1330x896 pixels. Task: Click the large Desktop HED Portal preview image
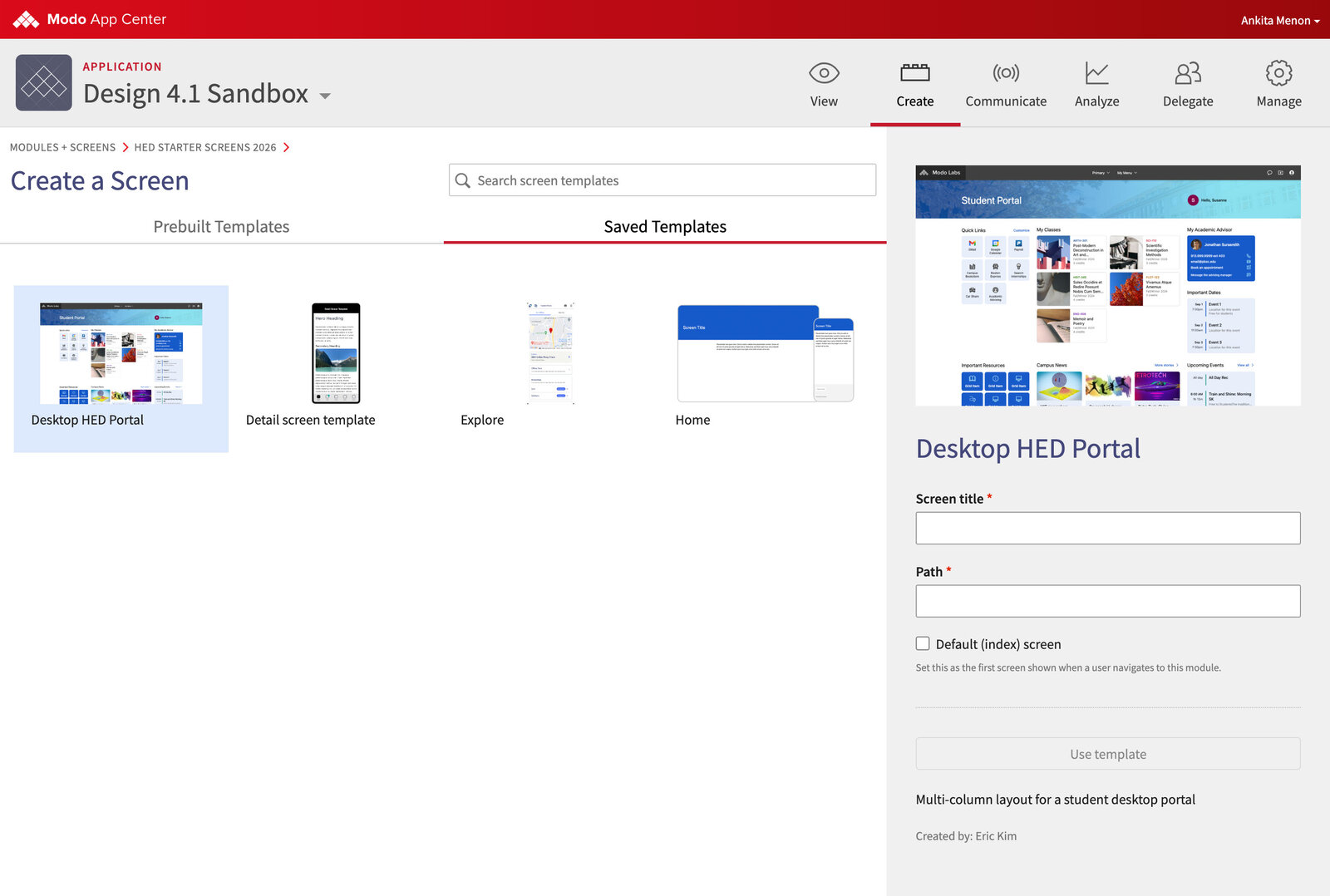tap(1108, 286)
